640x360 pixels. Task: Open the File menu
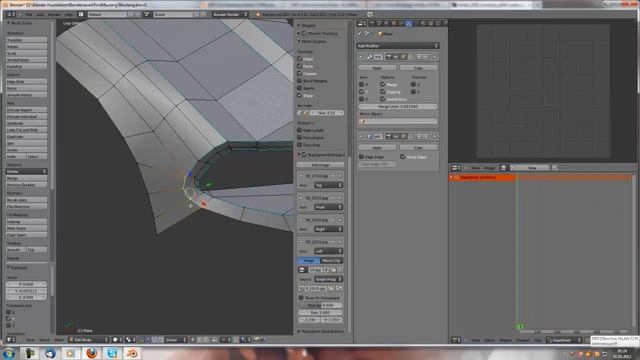tap(29, 14)
